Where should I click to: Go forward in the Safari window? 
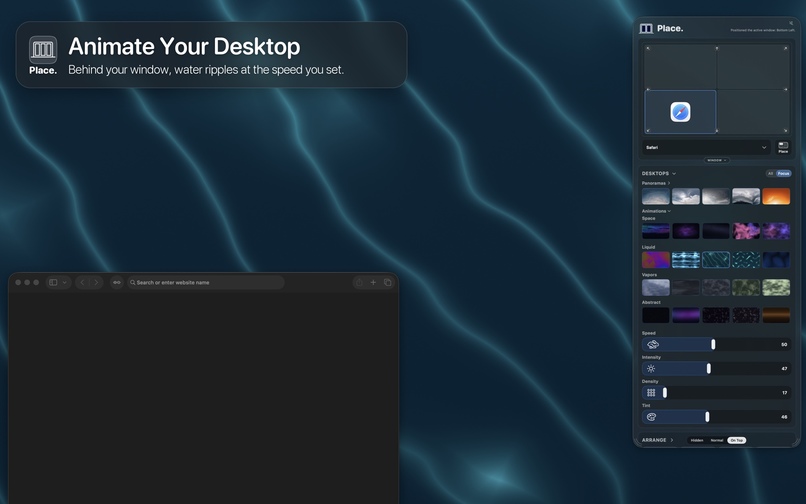pos(96,282)
